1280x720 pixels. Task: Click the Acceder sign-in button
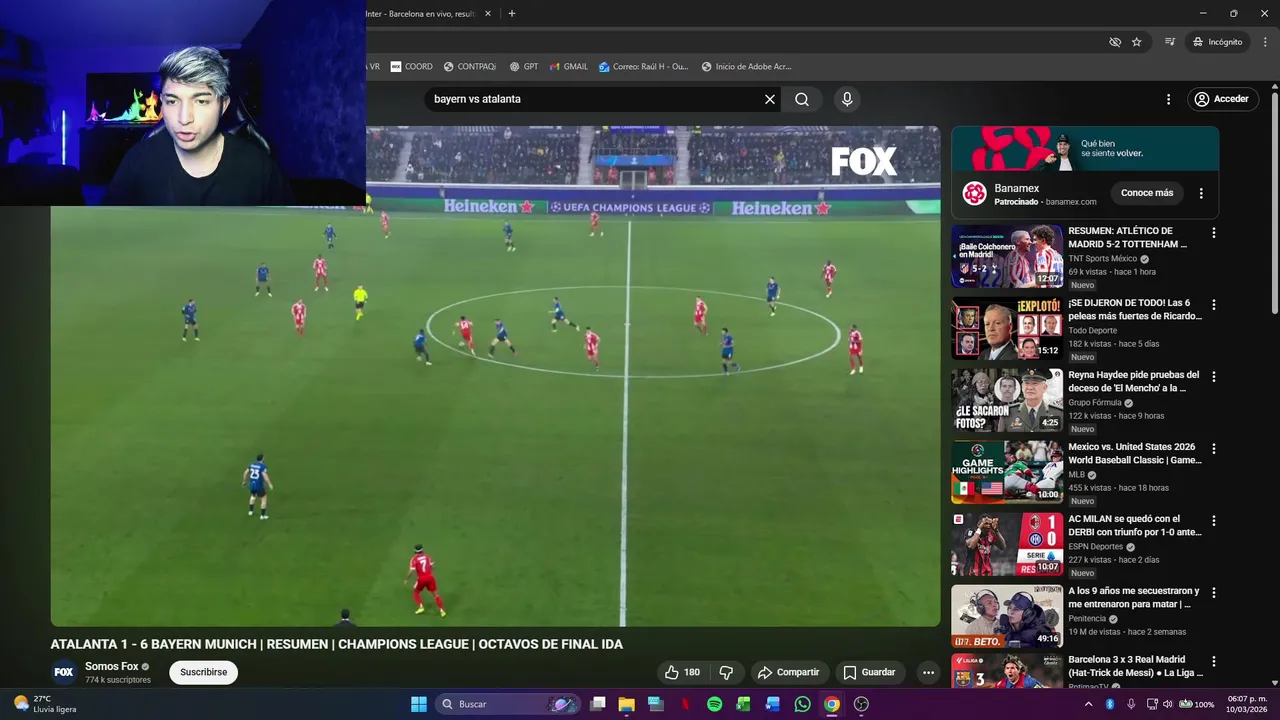tap(1221, 99)
